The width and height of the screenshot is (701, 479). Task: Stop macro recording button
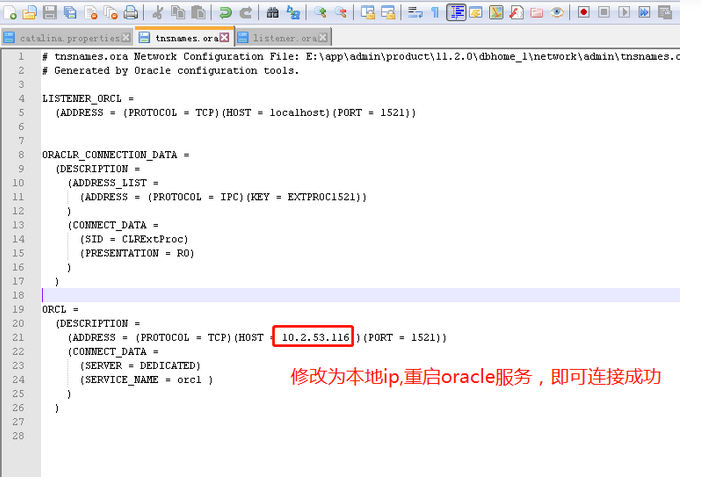[604, 13]
